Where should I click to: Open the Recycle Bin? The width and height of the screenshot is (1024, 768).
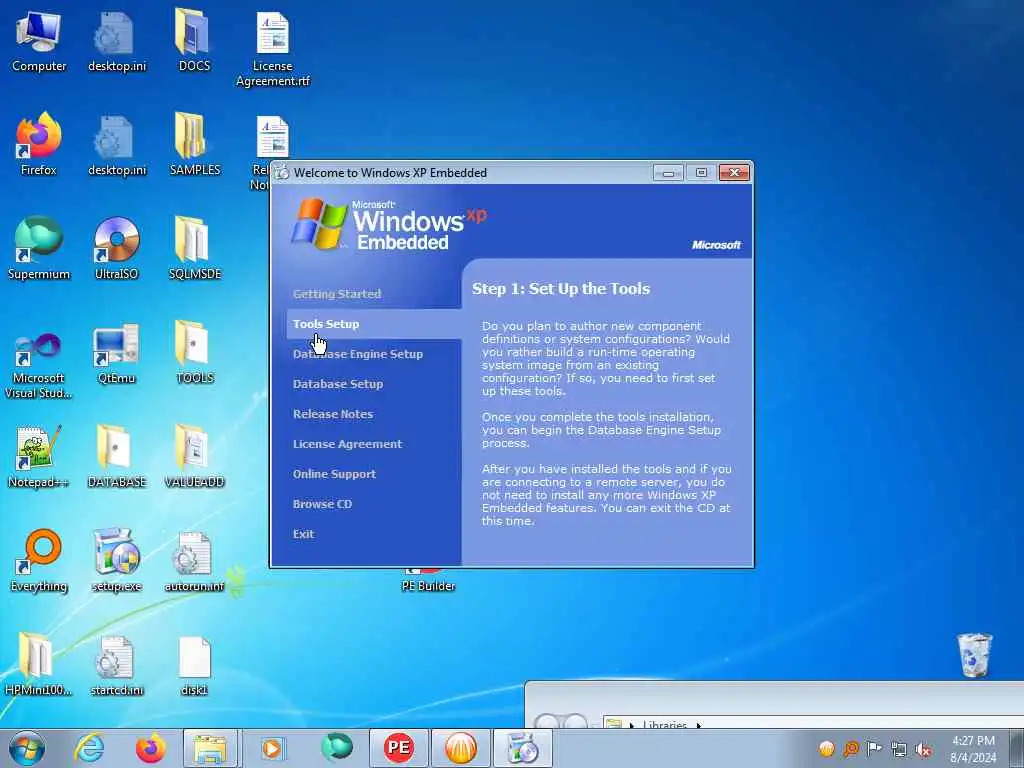(x=974, y=654)
